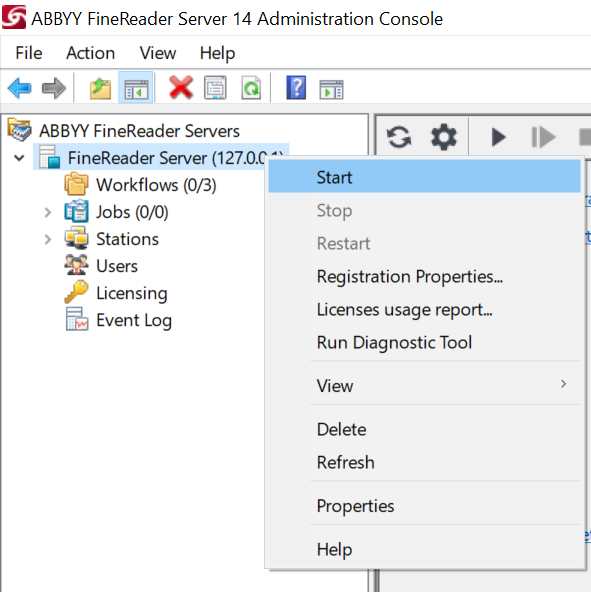Open the File menu
The image size is (591, 592).
29,53
